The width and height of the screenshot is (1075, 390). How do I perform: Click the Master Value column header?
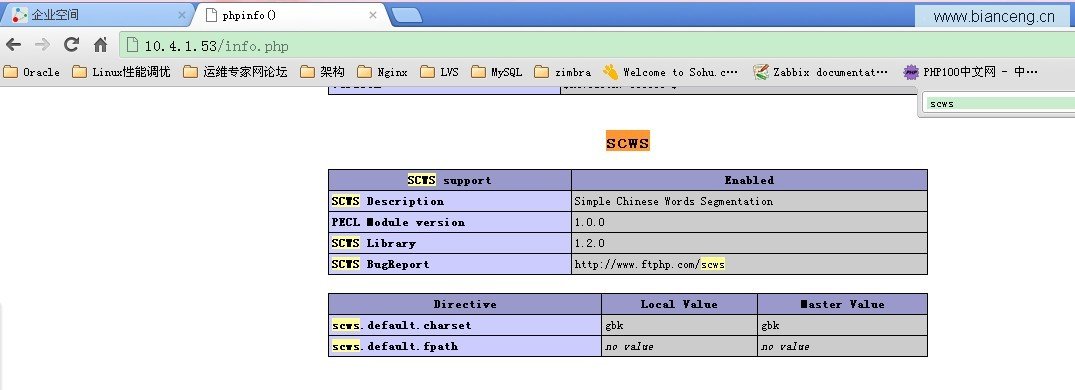(x=843, y=304)
